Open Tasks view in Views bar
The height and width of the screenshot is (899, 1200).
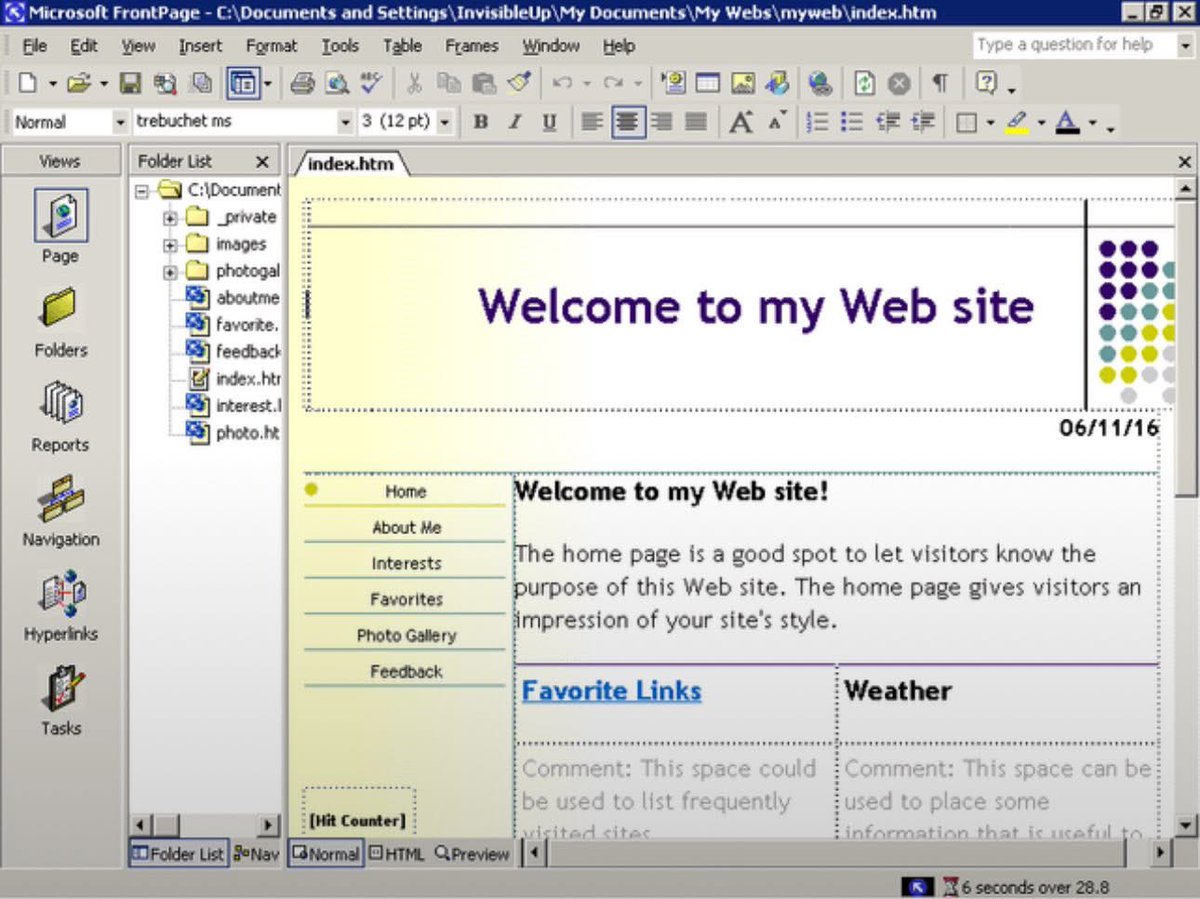[x=61, y=700]
